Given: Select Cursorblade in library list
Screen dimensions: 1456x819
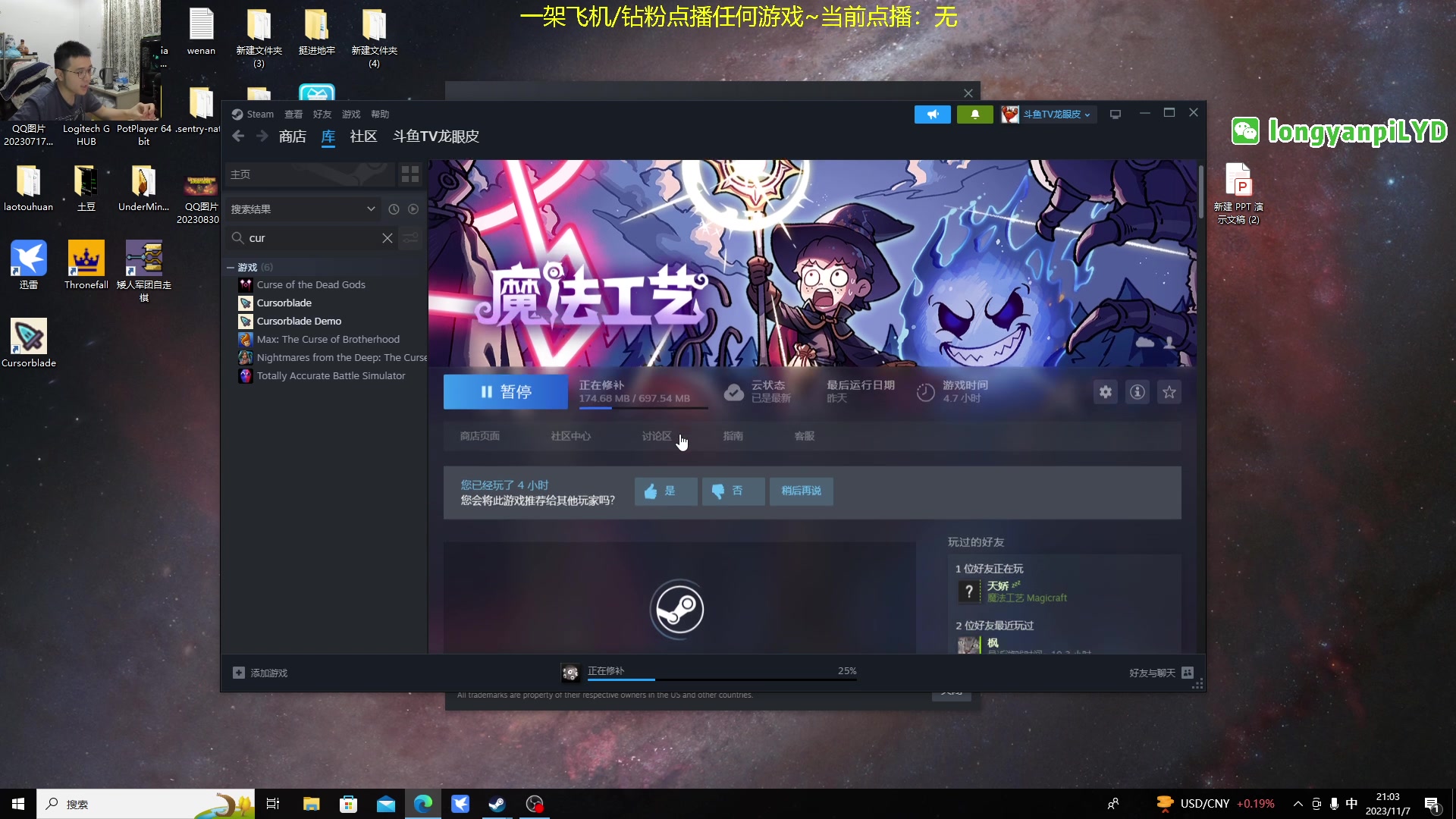Looking at the screenshot, I should pos(284,303).
